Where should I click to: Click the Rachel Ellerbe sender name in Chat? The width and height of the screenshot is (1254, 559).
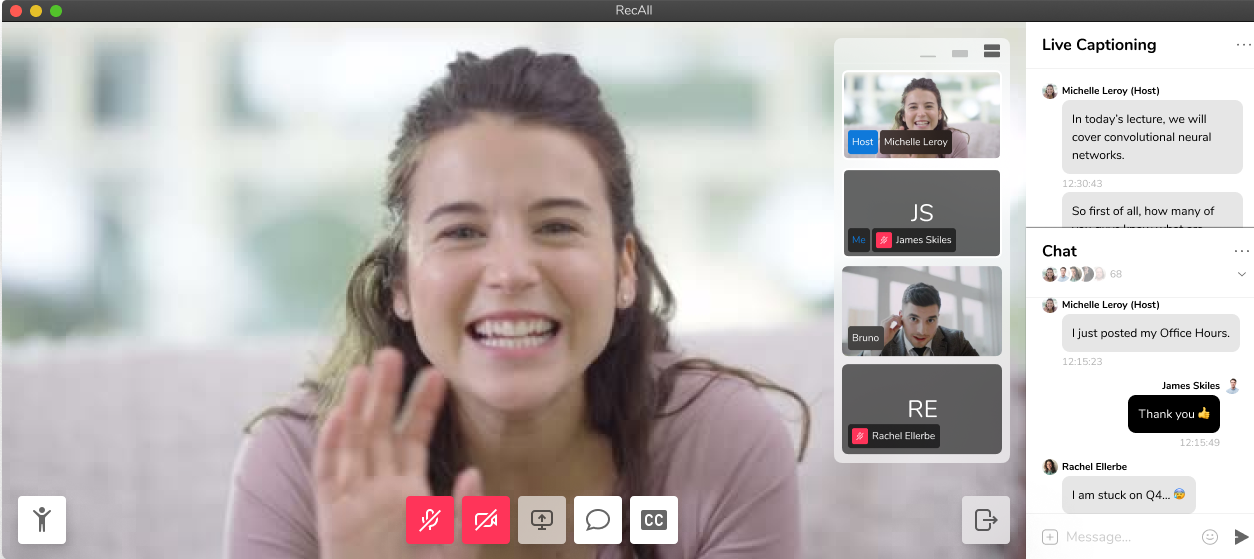[1094, 467]
